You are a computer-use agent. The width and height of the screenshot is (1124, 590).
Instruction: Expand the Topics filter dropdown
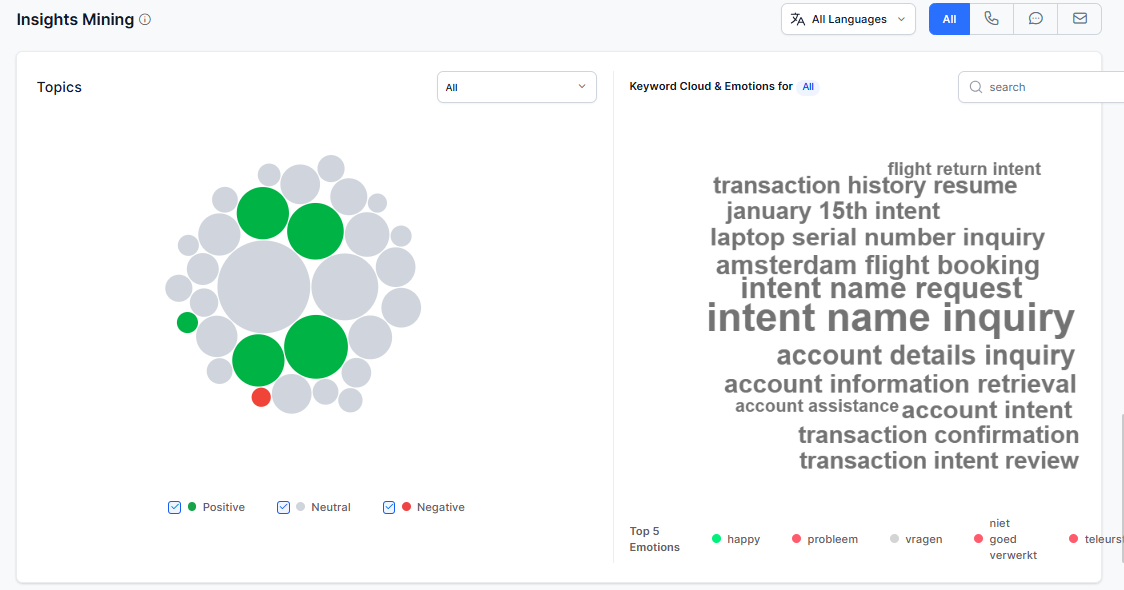tap(516, 87)
